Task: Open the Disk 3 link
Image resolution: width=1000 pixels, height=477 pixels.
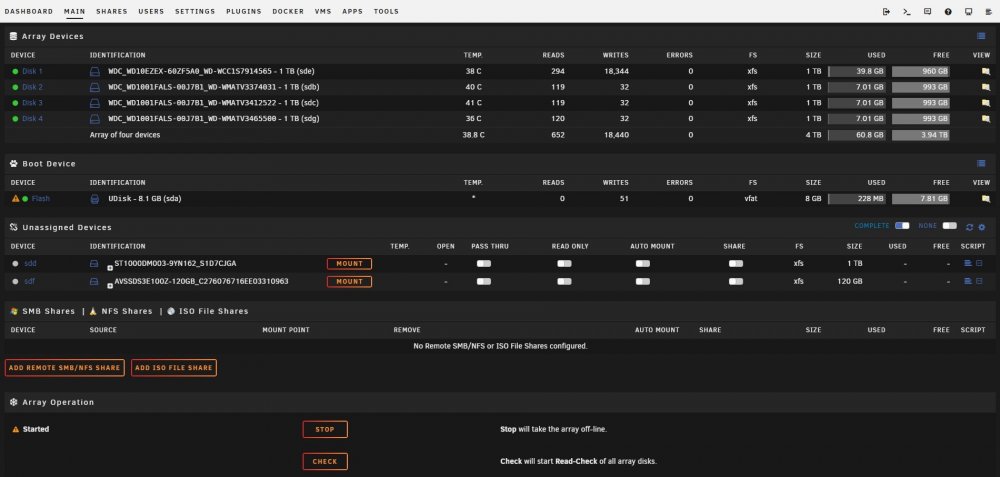Action: point(33,103)
